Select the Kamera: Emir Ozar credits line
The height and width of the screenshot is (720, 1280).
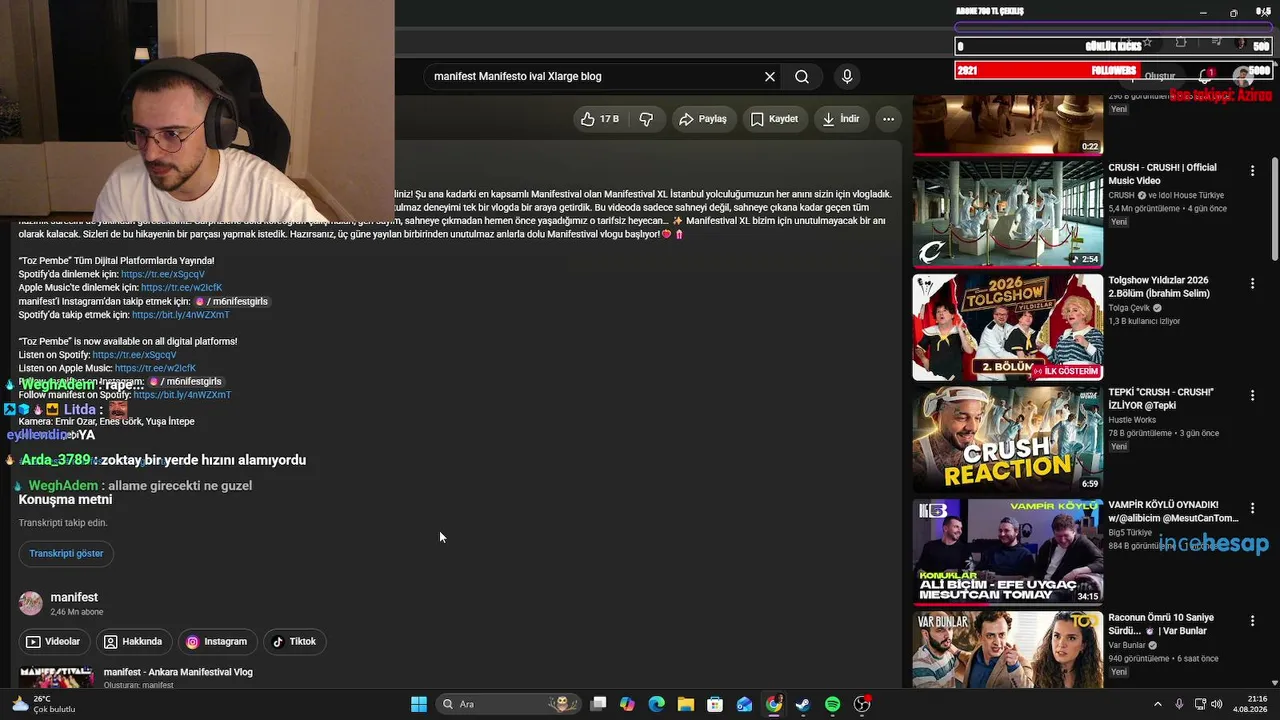point(107,422)
